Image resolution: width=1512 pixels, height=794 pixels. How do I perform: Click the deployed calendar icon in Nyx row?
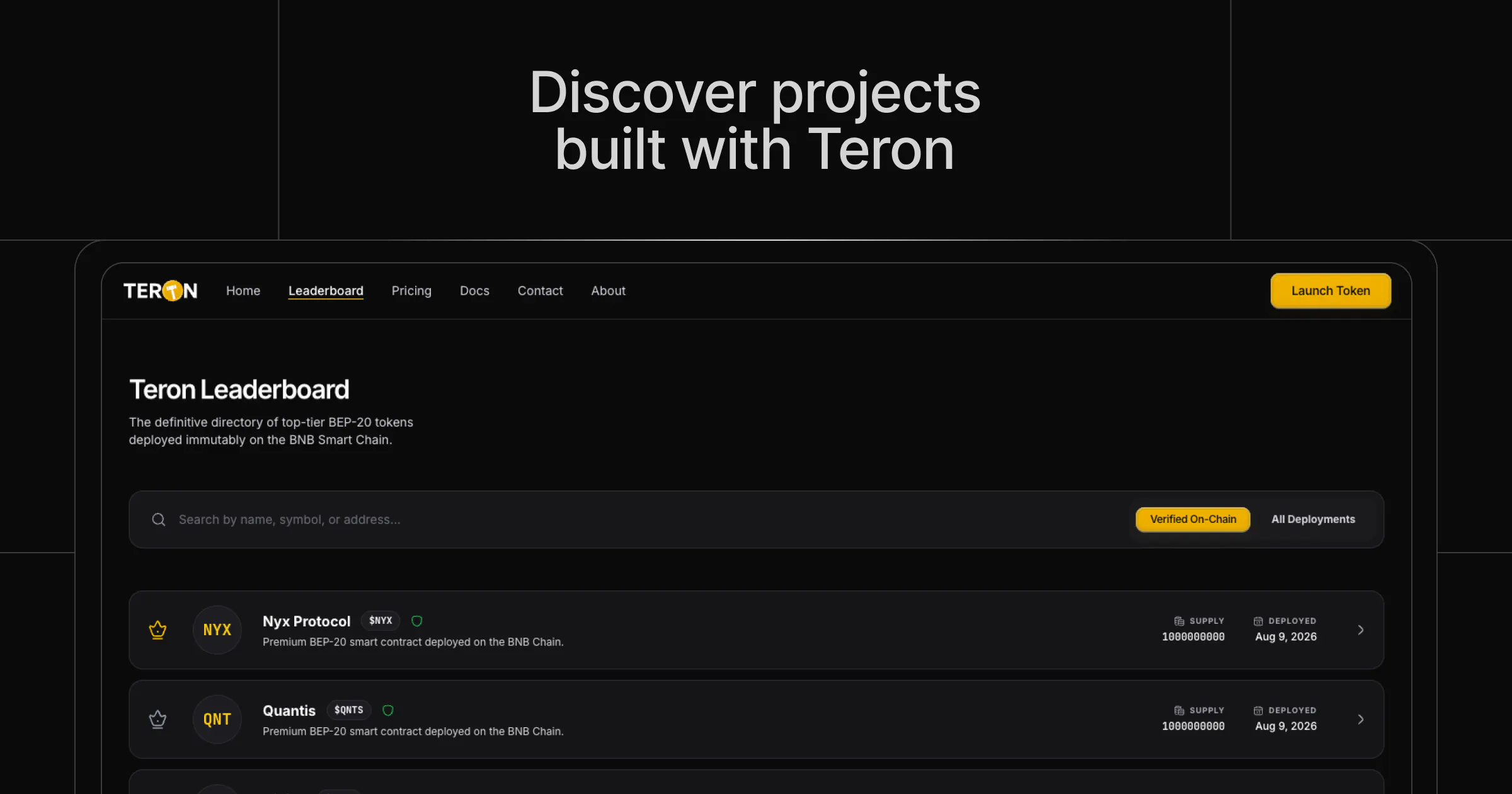coord(1258,621)
